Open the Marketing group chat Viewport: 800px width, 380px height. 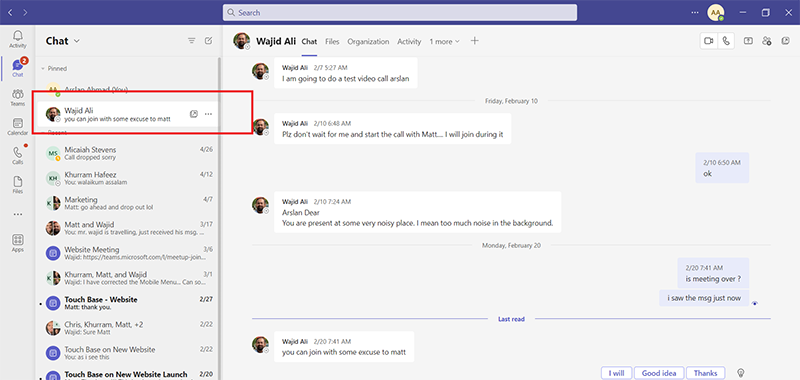(x=127, y=204)
